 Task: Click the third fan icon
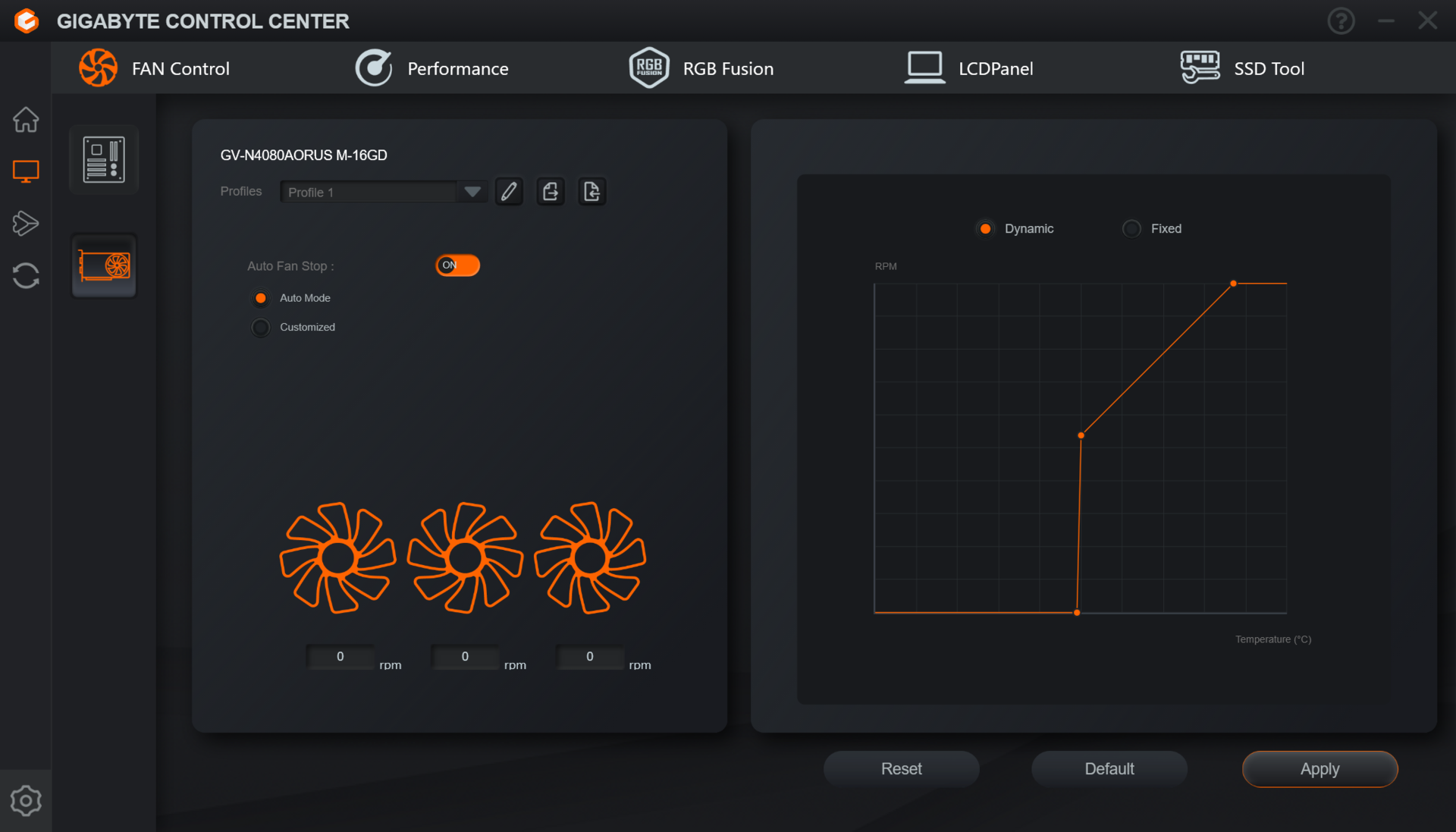(590, 558)
